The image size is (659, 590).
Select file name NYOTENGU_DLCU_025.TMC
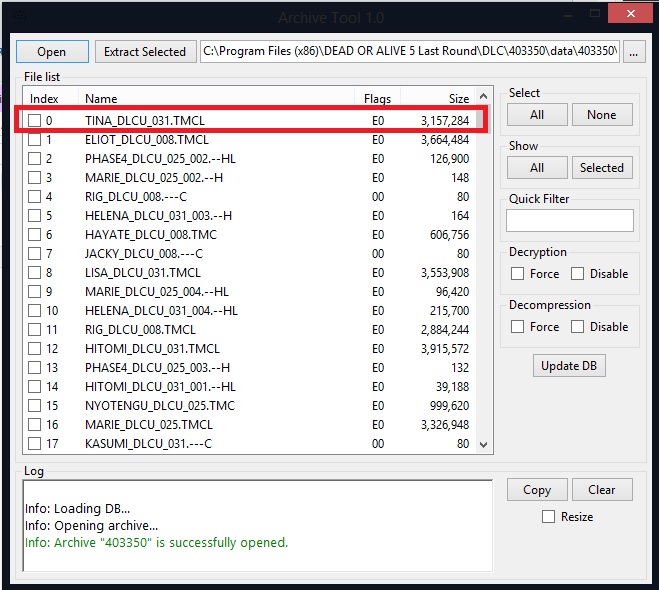click(160, 406)
